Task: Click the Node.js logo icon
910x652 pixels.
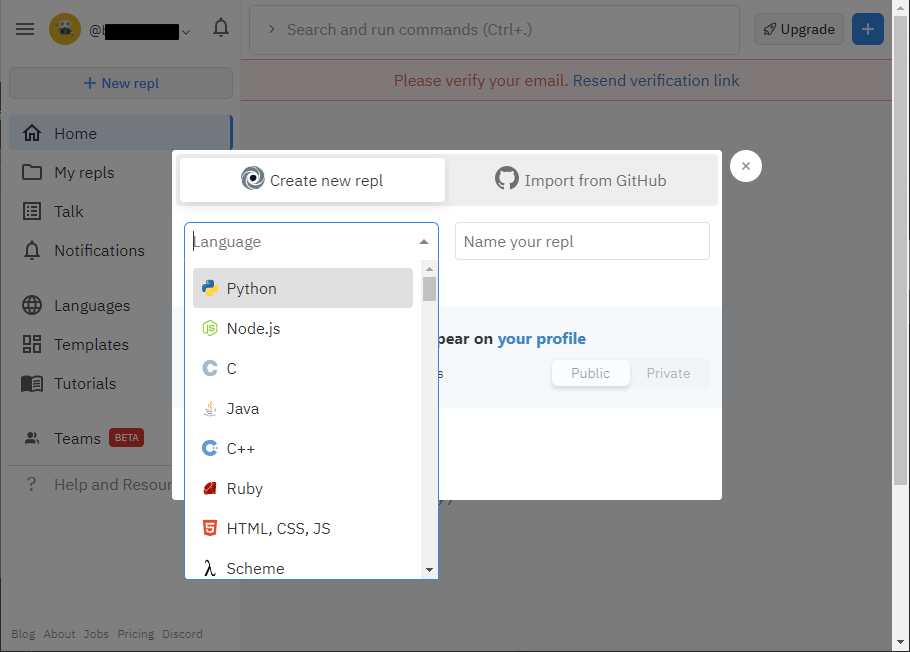Action: pyautogui.click(x=210, y=328)
